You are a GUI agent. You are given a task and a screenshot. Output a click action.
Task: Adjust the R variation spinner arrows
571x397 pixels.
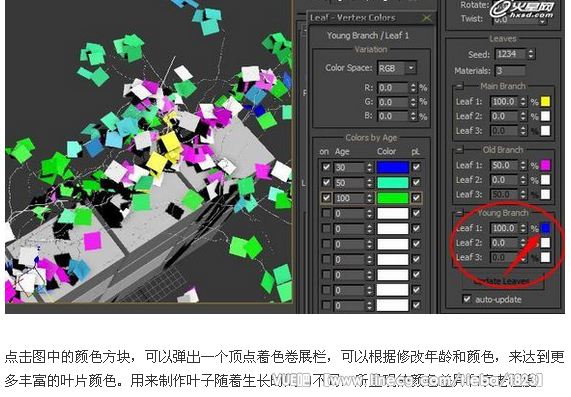413,88
